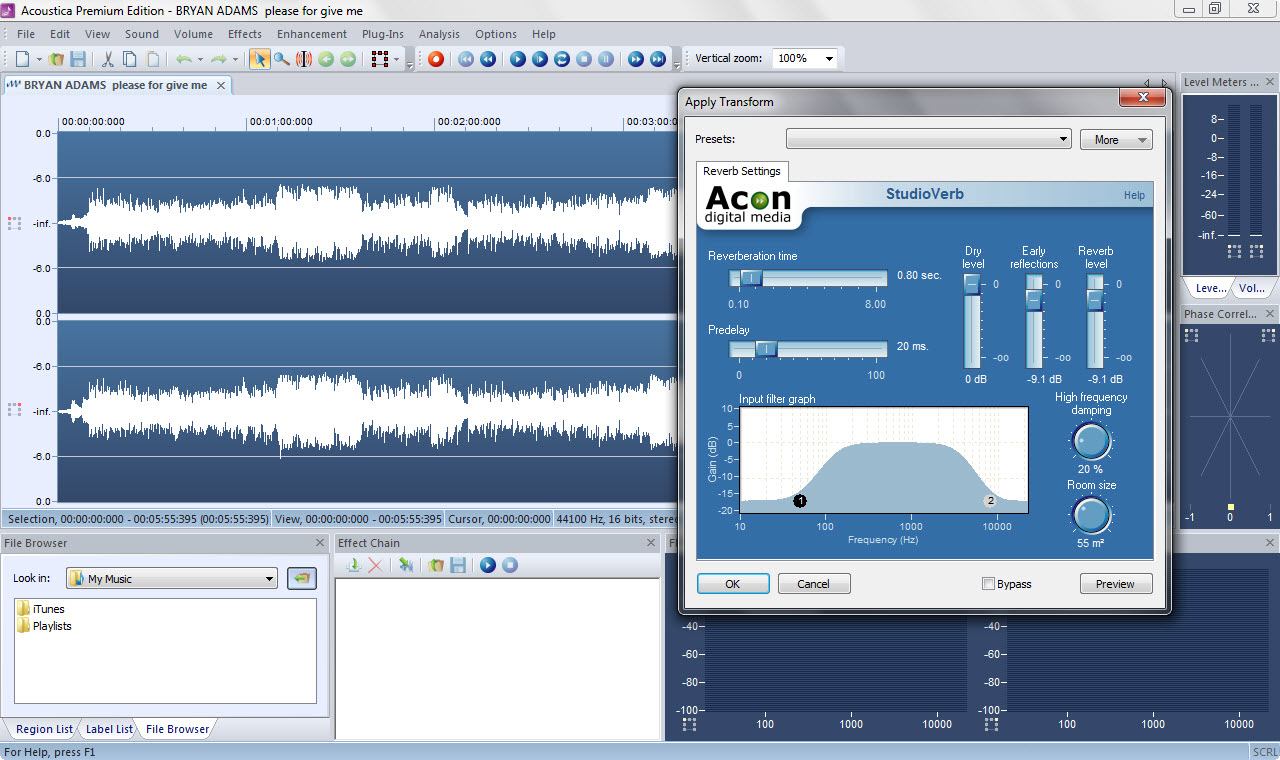Copy the selection using the toolbar icon
Image resolution: width=1280 pixels, height=760 pixels.
130,59
